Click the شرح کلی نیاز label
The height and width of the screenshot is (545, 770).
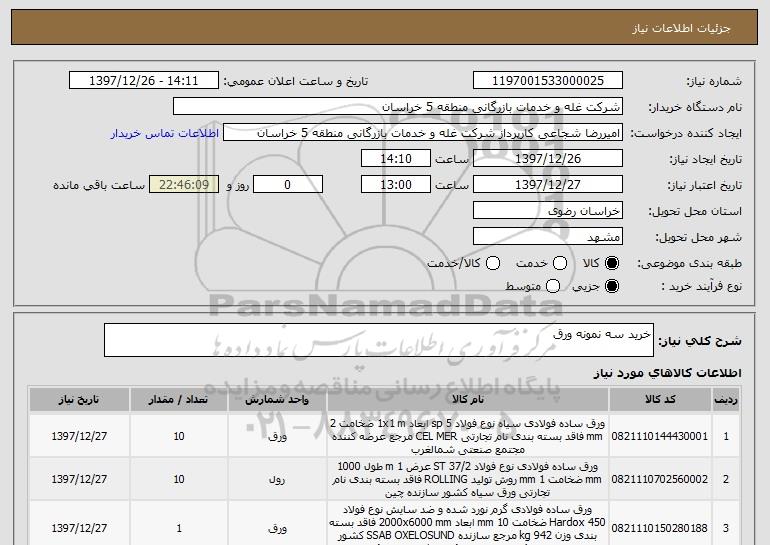(700, 341)
